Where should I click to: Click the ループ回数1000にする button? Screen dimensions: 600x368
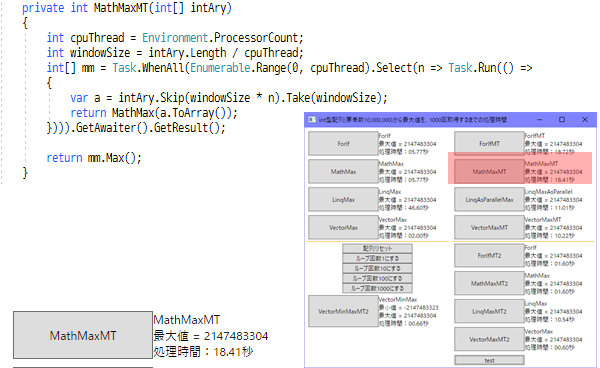click(377, 288)
